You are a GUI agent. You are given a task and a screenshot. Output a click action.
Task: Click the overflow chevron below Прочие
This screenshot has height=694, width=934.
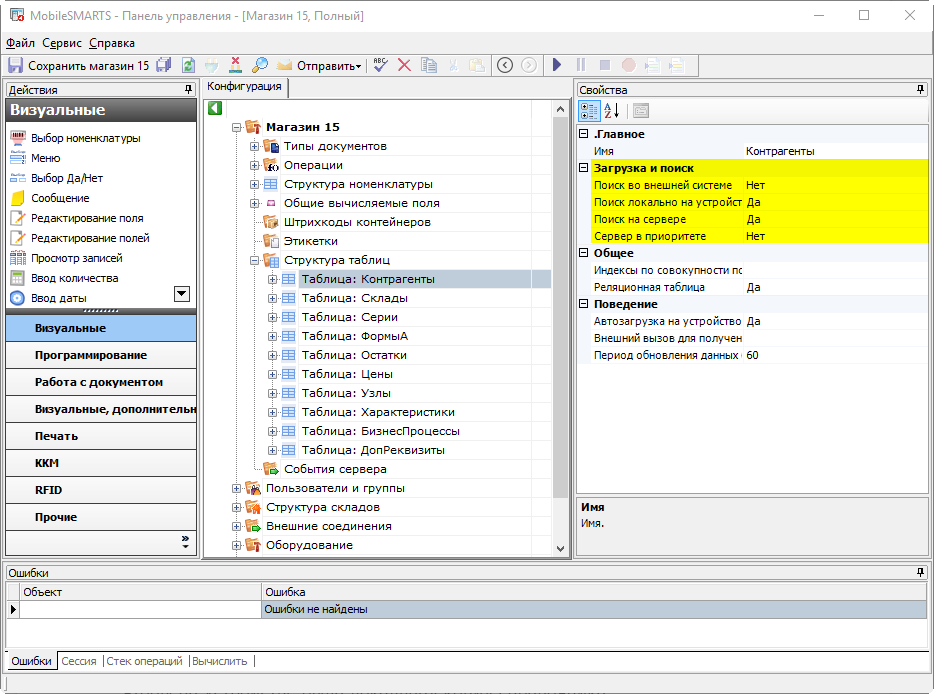[185, 541]
